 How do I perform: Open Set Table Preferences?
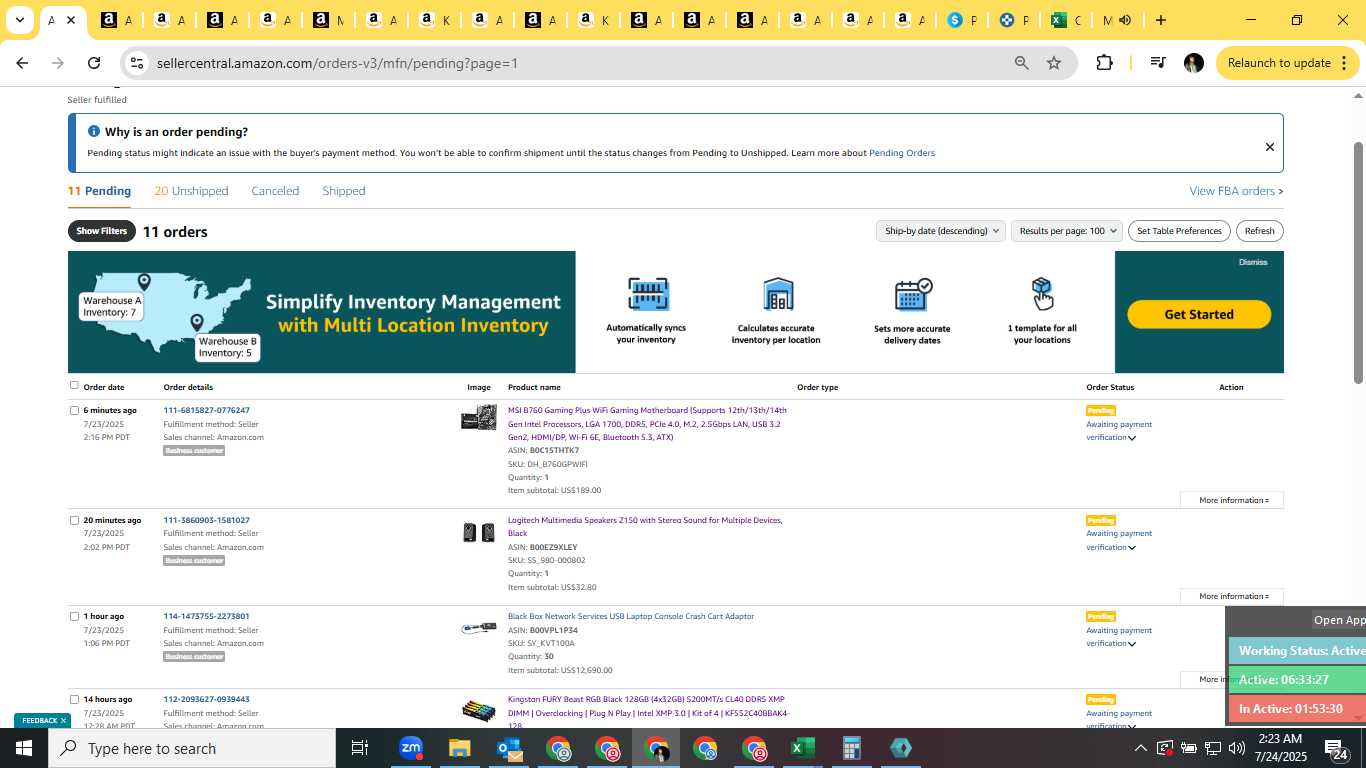pos(1179,231)
